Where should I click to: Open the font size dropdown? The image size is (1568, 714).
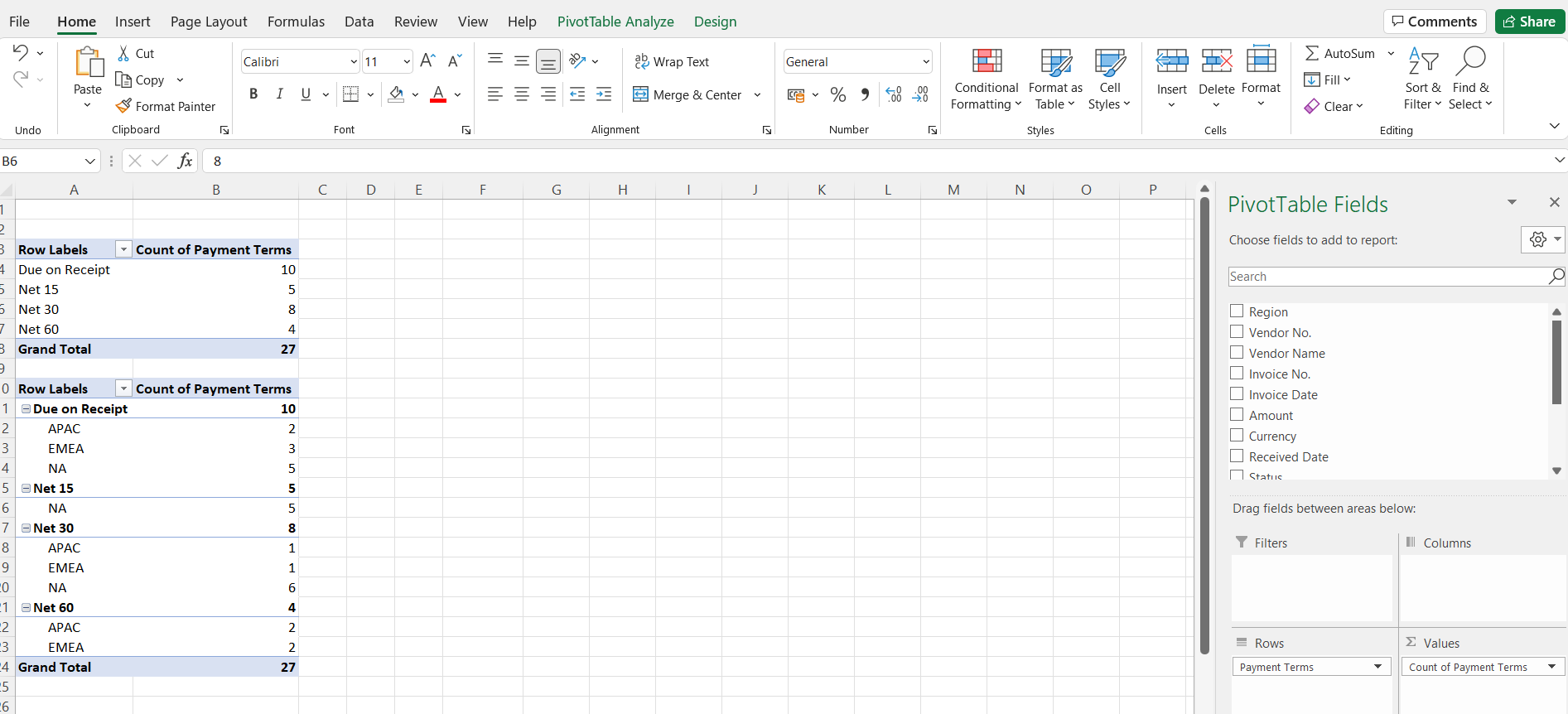(407, 61)
